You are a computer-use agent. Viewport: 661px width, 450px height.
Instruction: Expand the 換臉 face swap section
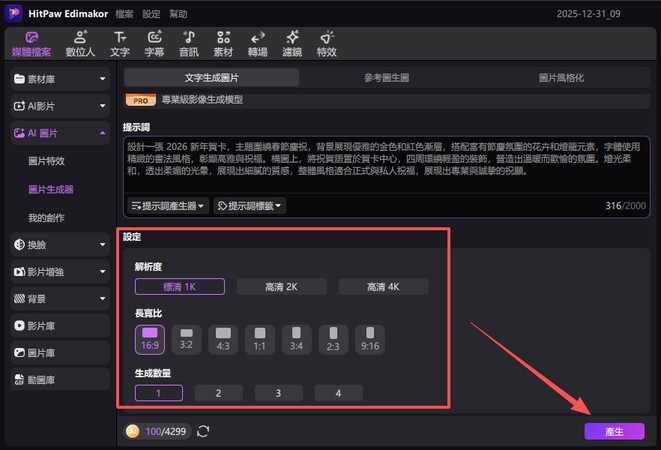coord(60,245)
